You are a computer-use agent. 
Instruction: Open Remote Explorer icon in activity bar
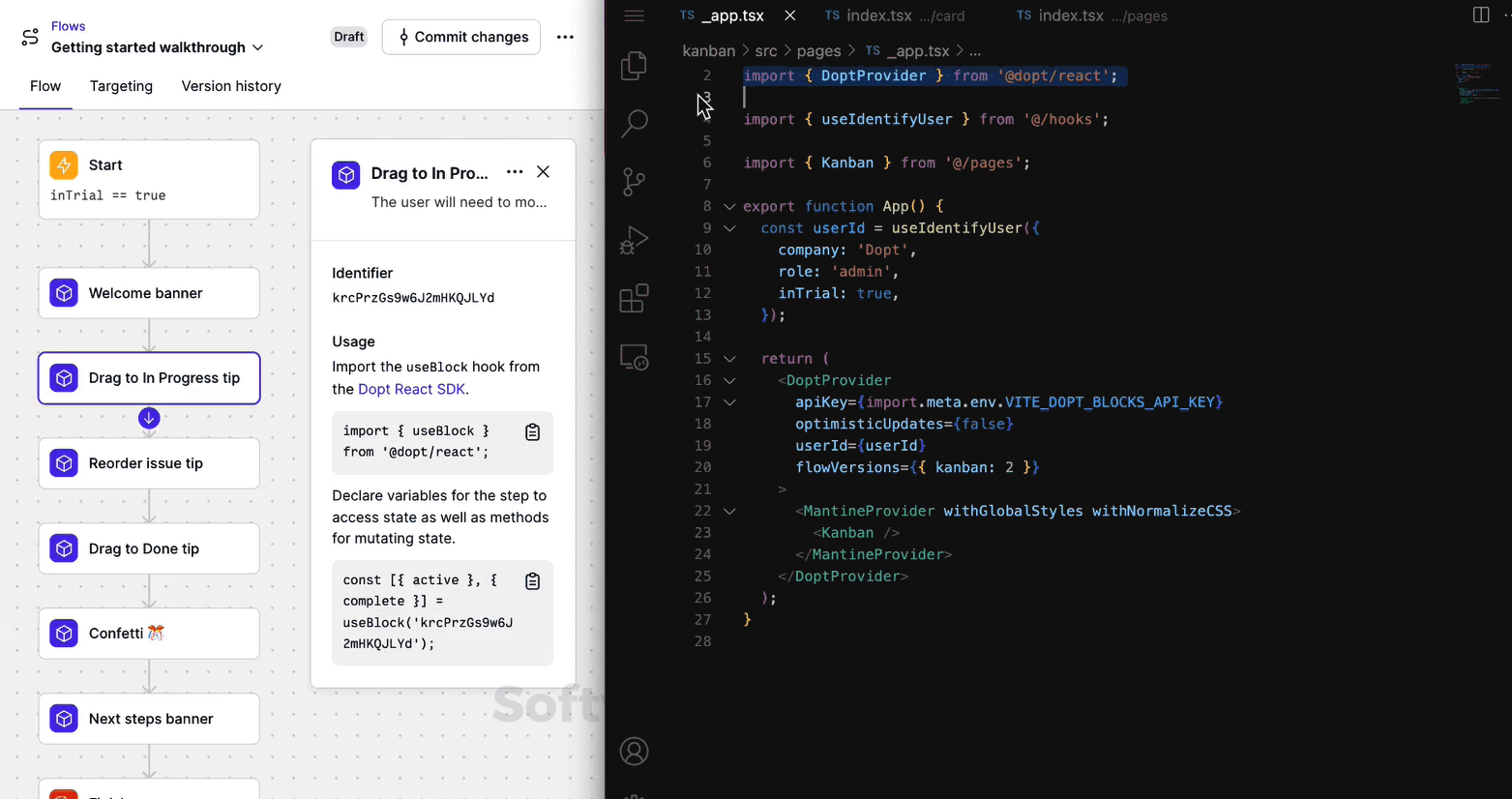point(634,358)
